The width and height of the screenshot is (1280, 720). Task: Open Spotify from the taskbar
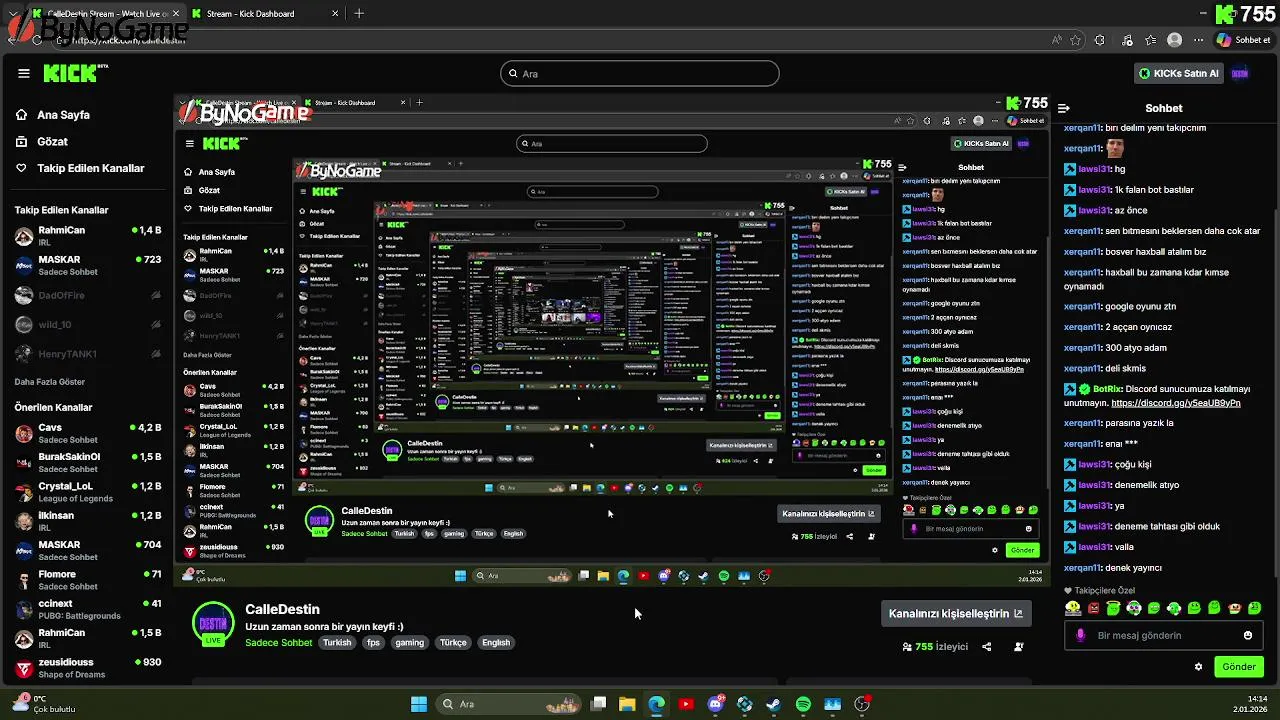[x=803, y=704]
